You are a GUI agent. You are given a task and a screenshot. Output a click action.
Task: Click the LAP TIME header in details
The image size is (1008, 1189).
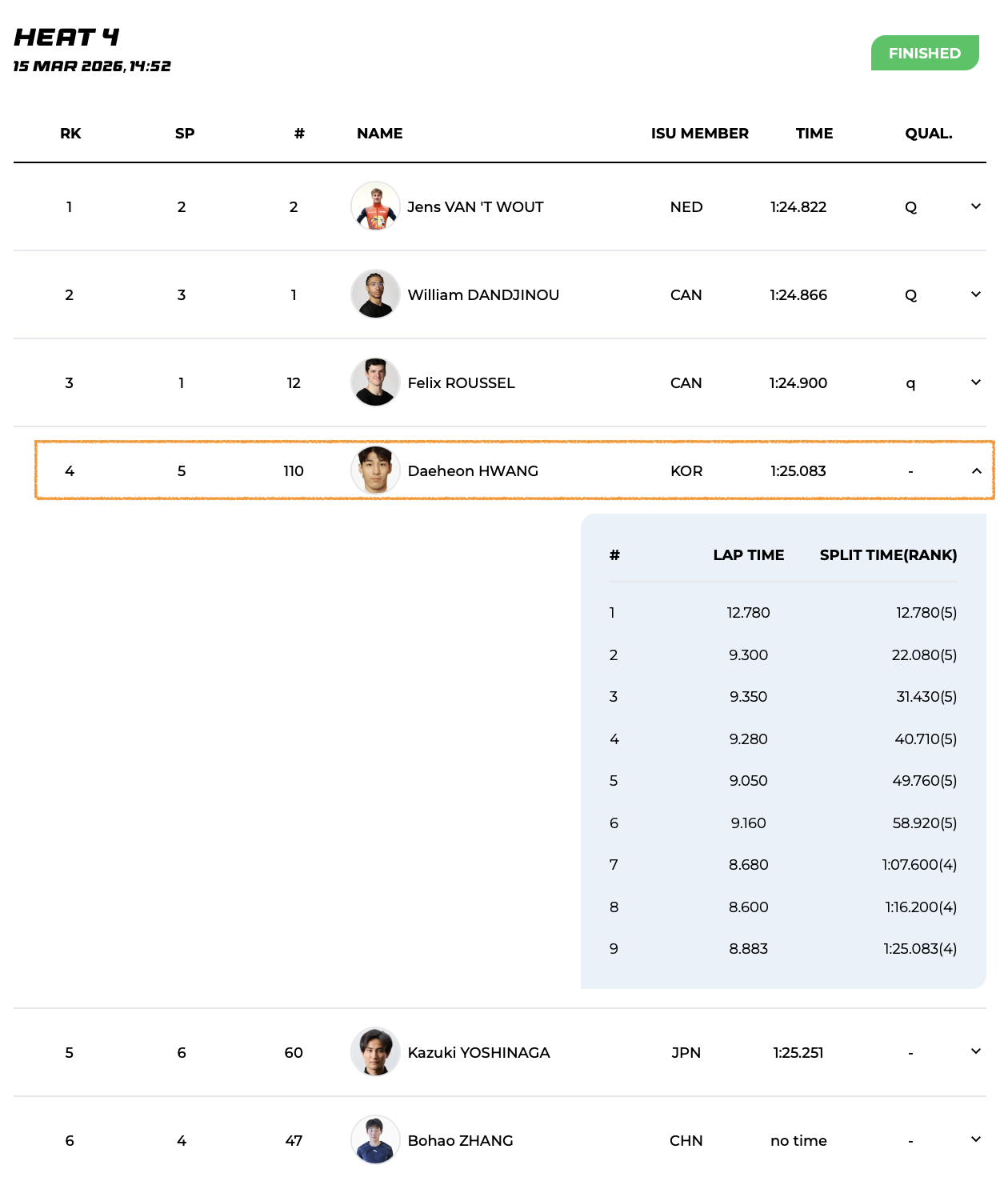[748, 555]
